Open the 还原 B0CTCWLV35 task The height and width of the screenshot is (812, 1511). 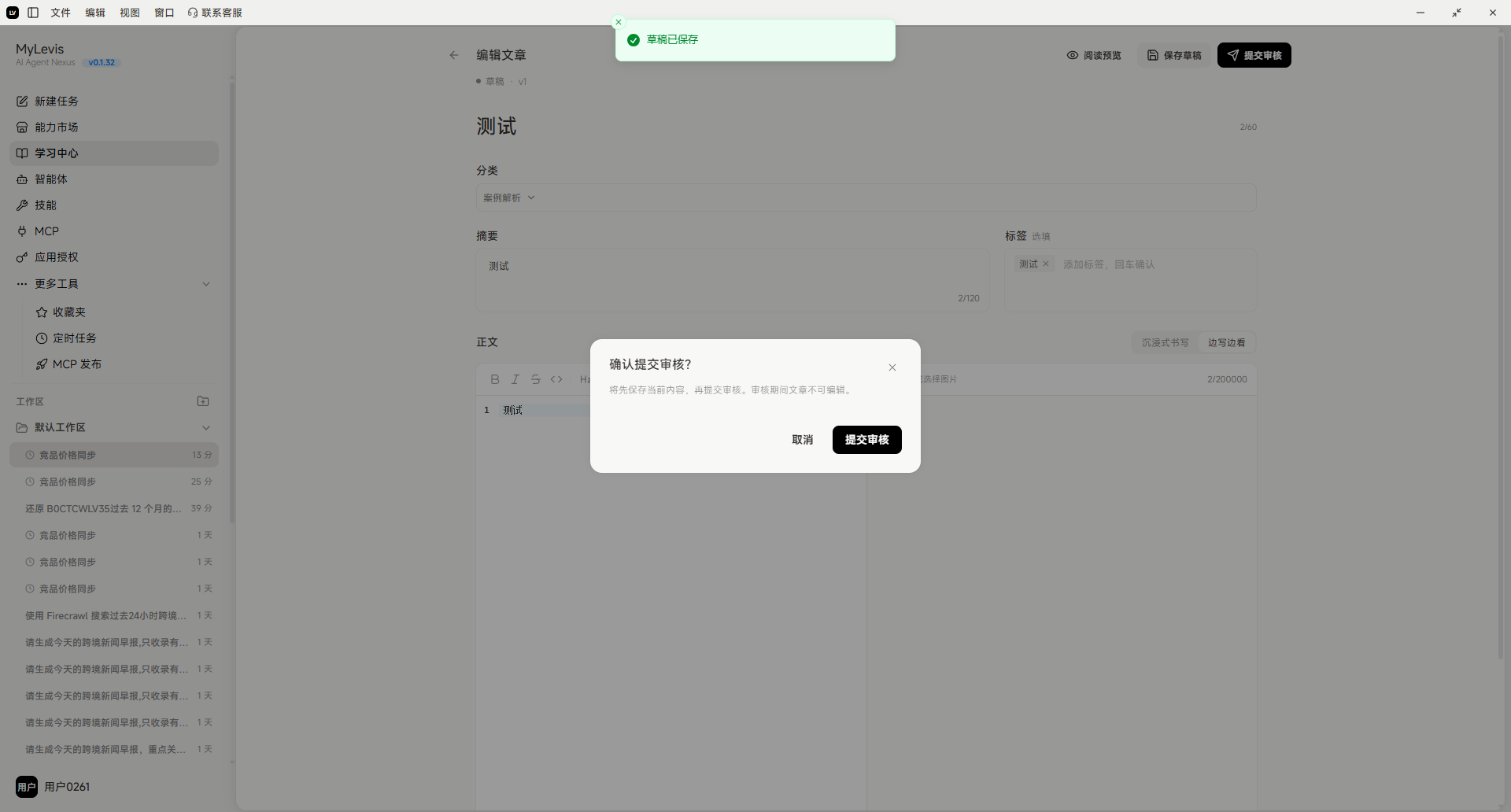[114, 508]
